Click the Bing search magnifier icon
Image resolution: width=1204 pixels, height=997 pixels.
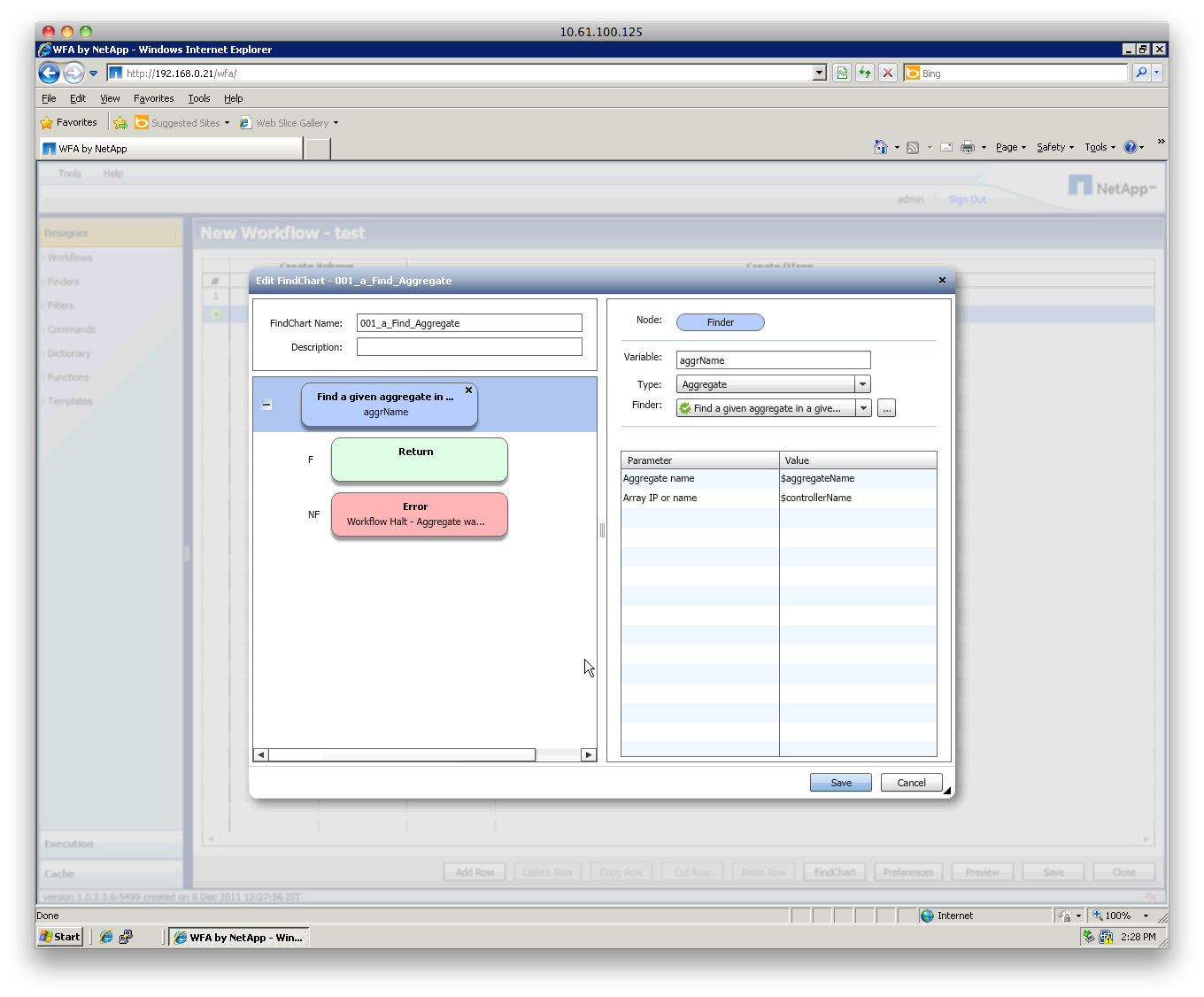(1141, 73)
